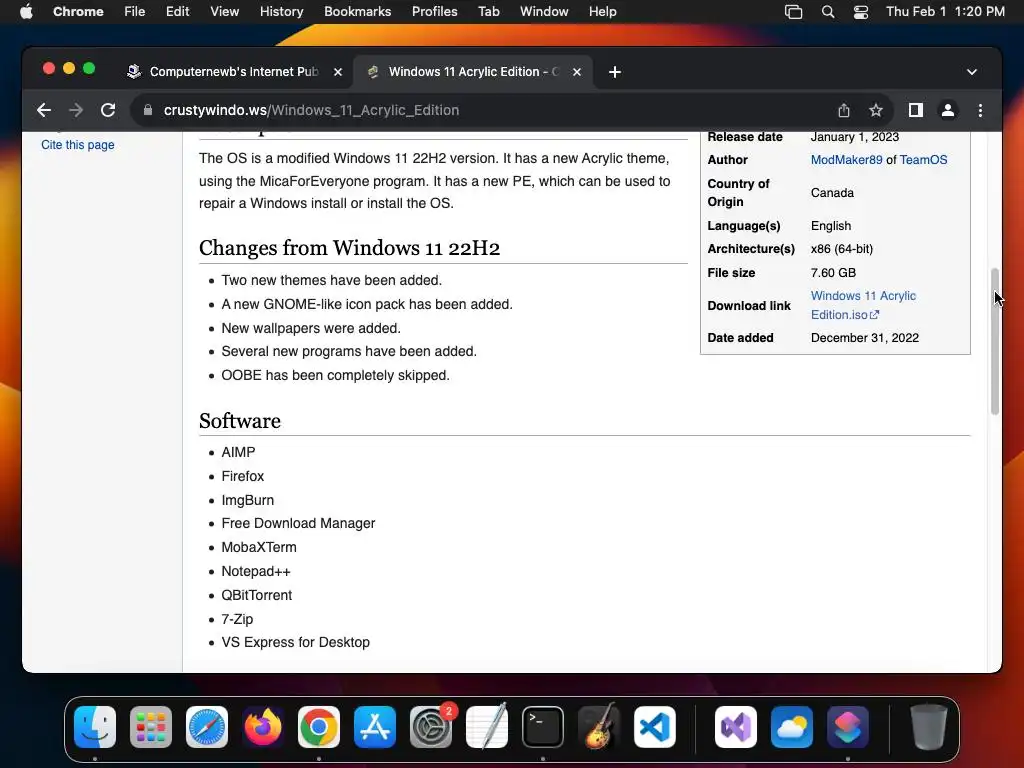
Task: Click the forward navigation arrow
Action: tap(76, 110)
